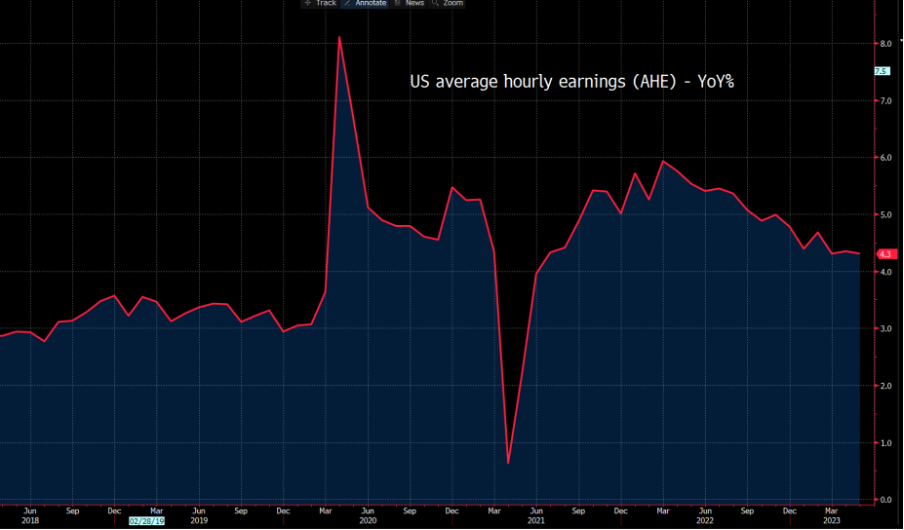Click the 5.0 y-axis label

point(886,215)
